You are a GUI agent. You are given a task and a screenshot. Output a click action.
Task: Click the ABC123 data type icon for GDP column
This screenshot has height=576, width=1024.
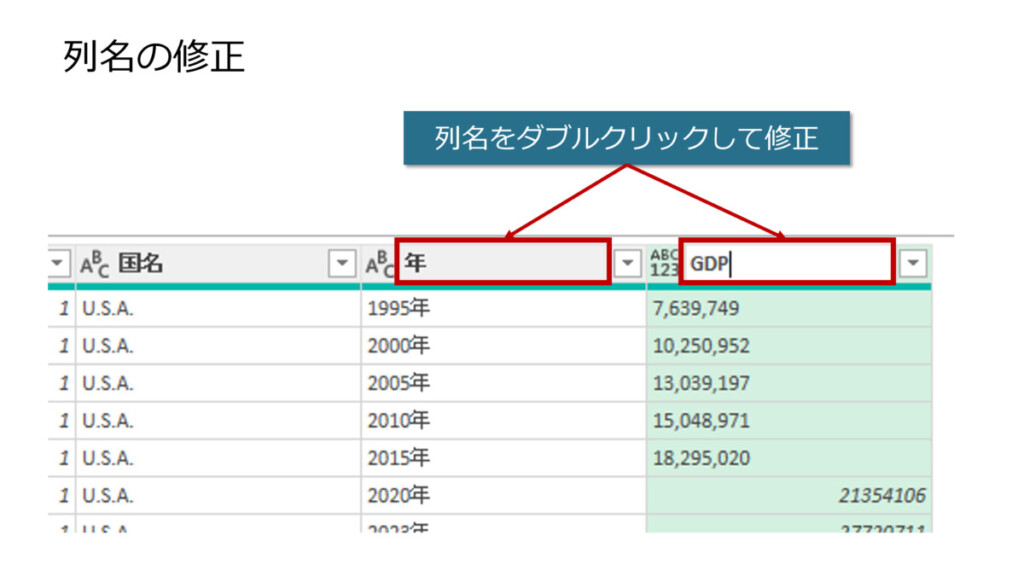663,263
